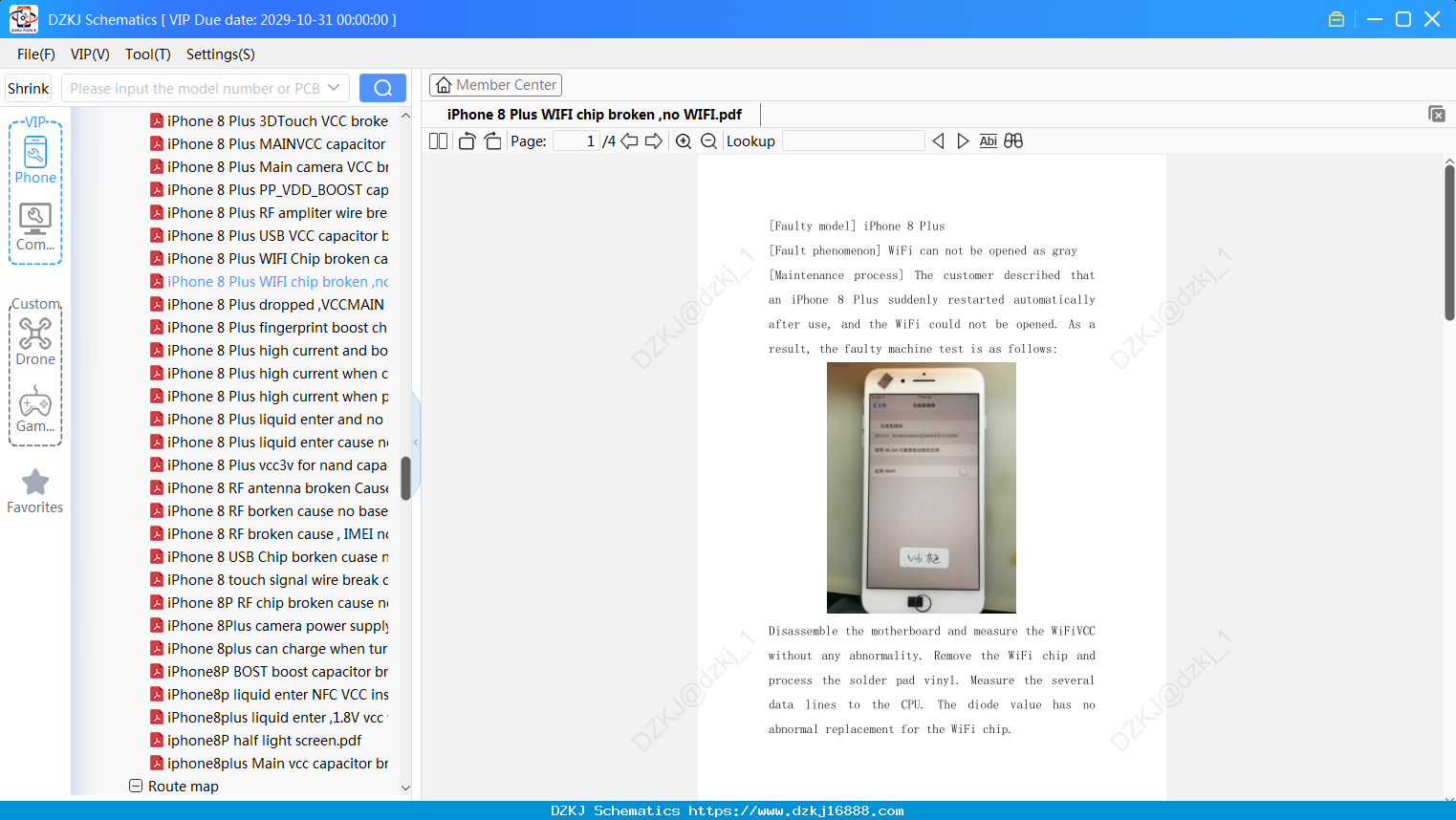The width and height of the screenshot is (1456, 820).
Task: Select highlighted iPhone 8 Plus WIFI chip broken ,no file
Action: point(270,281)
